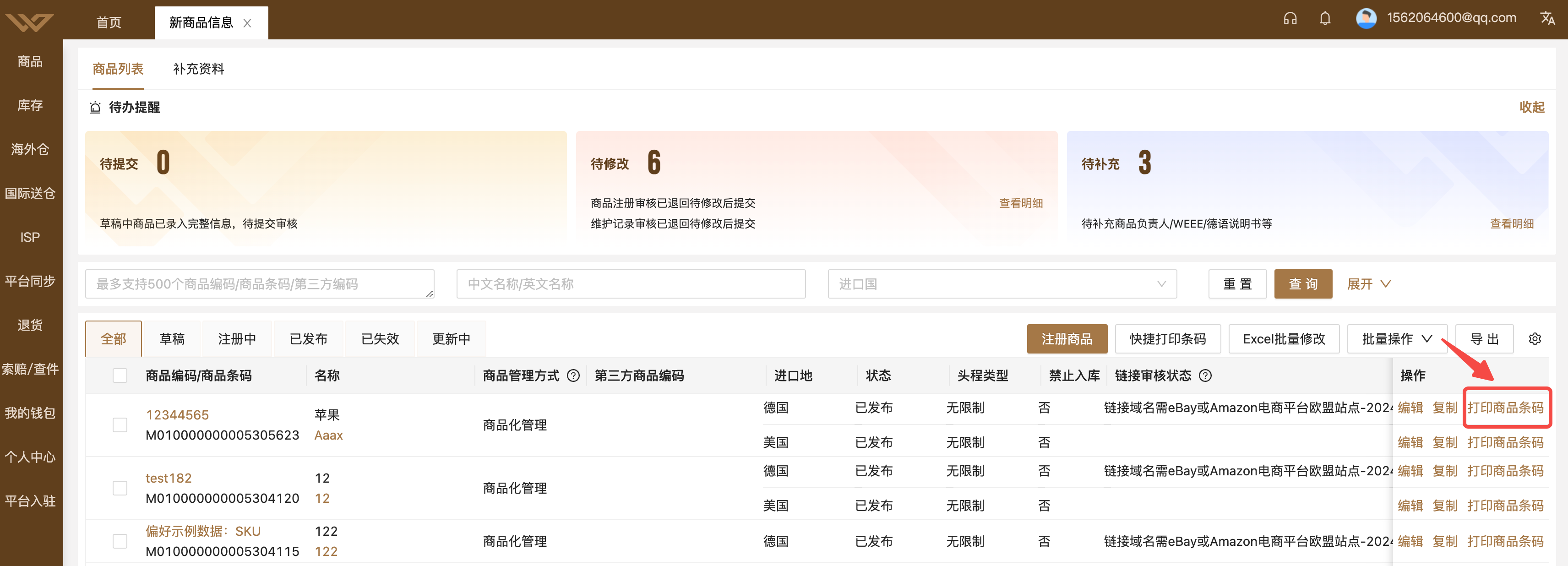Open 海外仓 in the sidebar
Viewport: 1568px width, 566px height.
pos(30,149)
